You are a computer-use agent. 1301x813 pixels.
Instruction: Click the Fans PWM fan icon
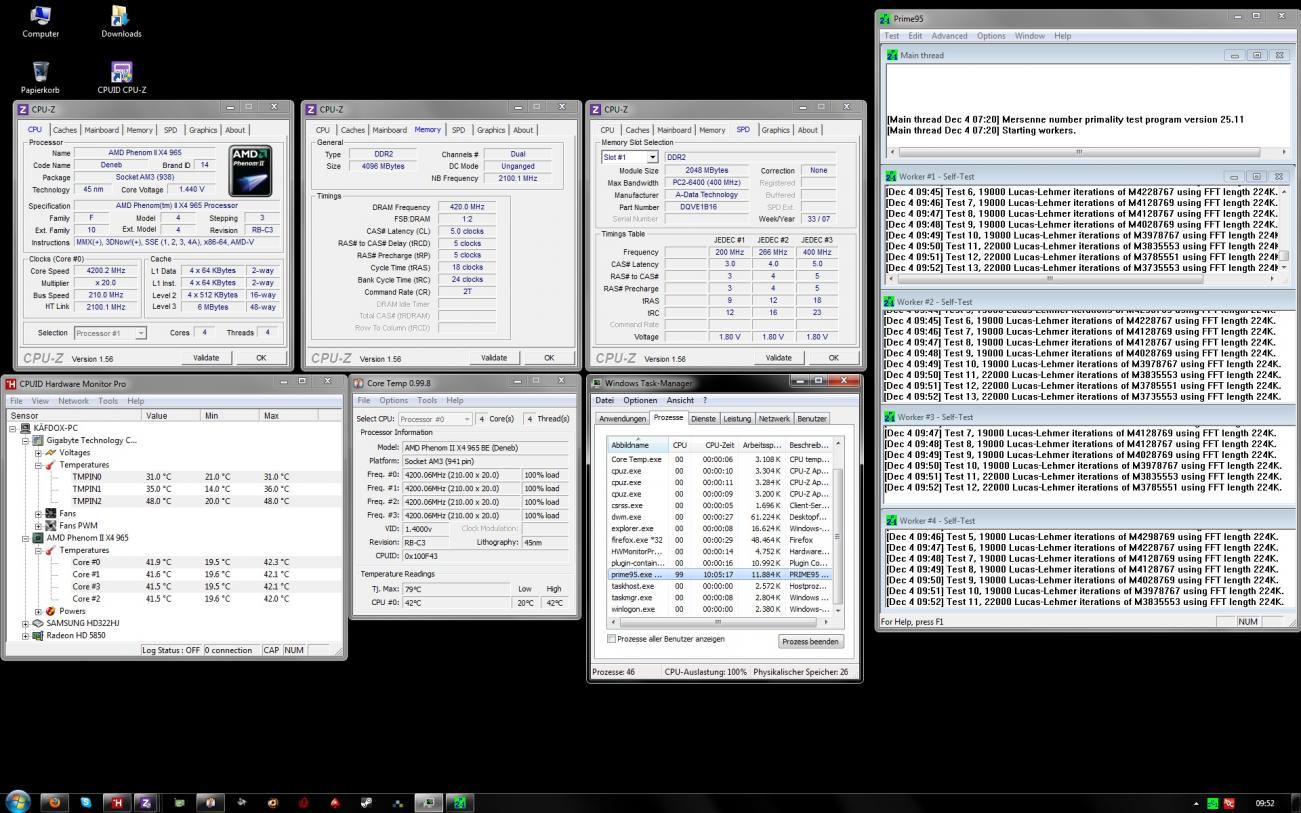click(51, 525)
